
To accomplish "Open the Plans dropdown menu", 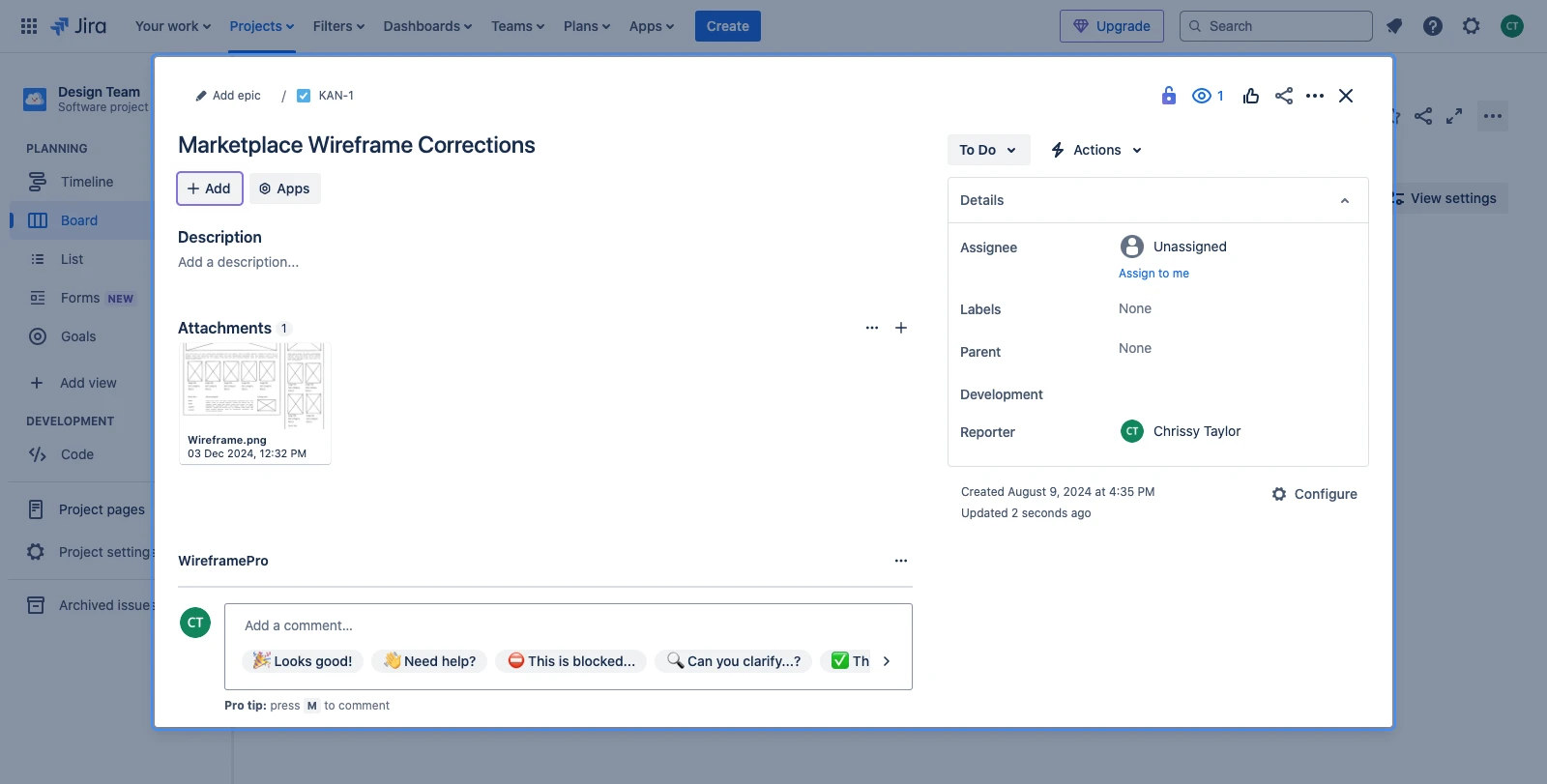I will click(587, 26).
